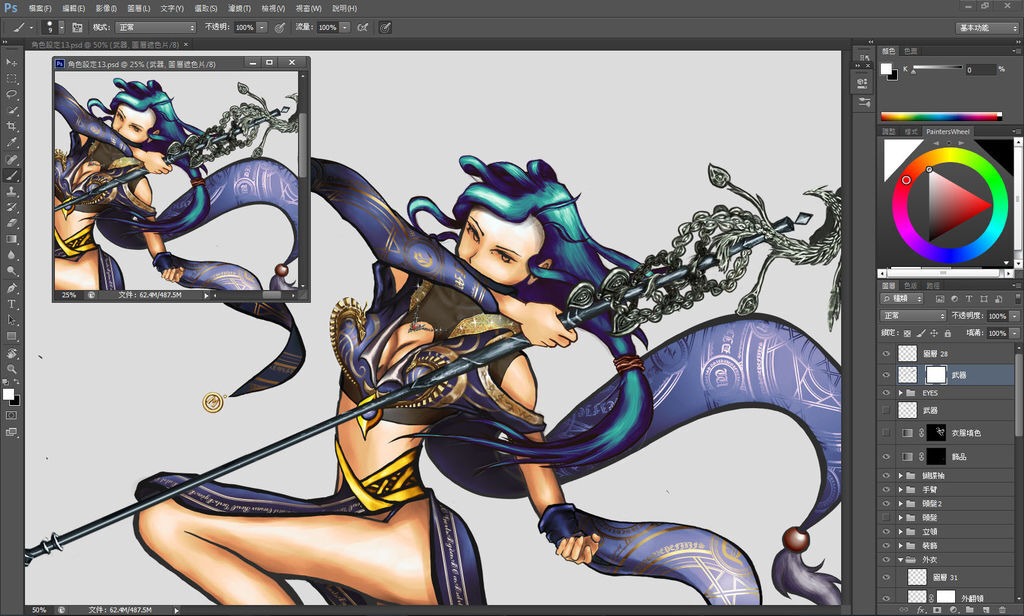Click the 武器 layer mask thumbnail
Image resolution: width=1024 pixels, height=616 pixels.
(x=936, y=374)
